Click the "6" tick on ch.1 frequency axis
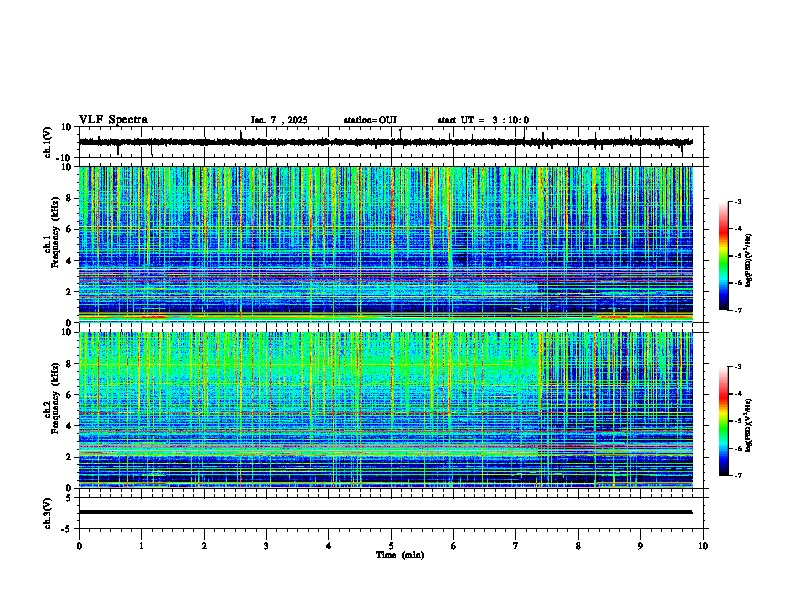The image size is (792, 612). tap(70, 230)
